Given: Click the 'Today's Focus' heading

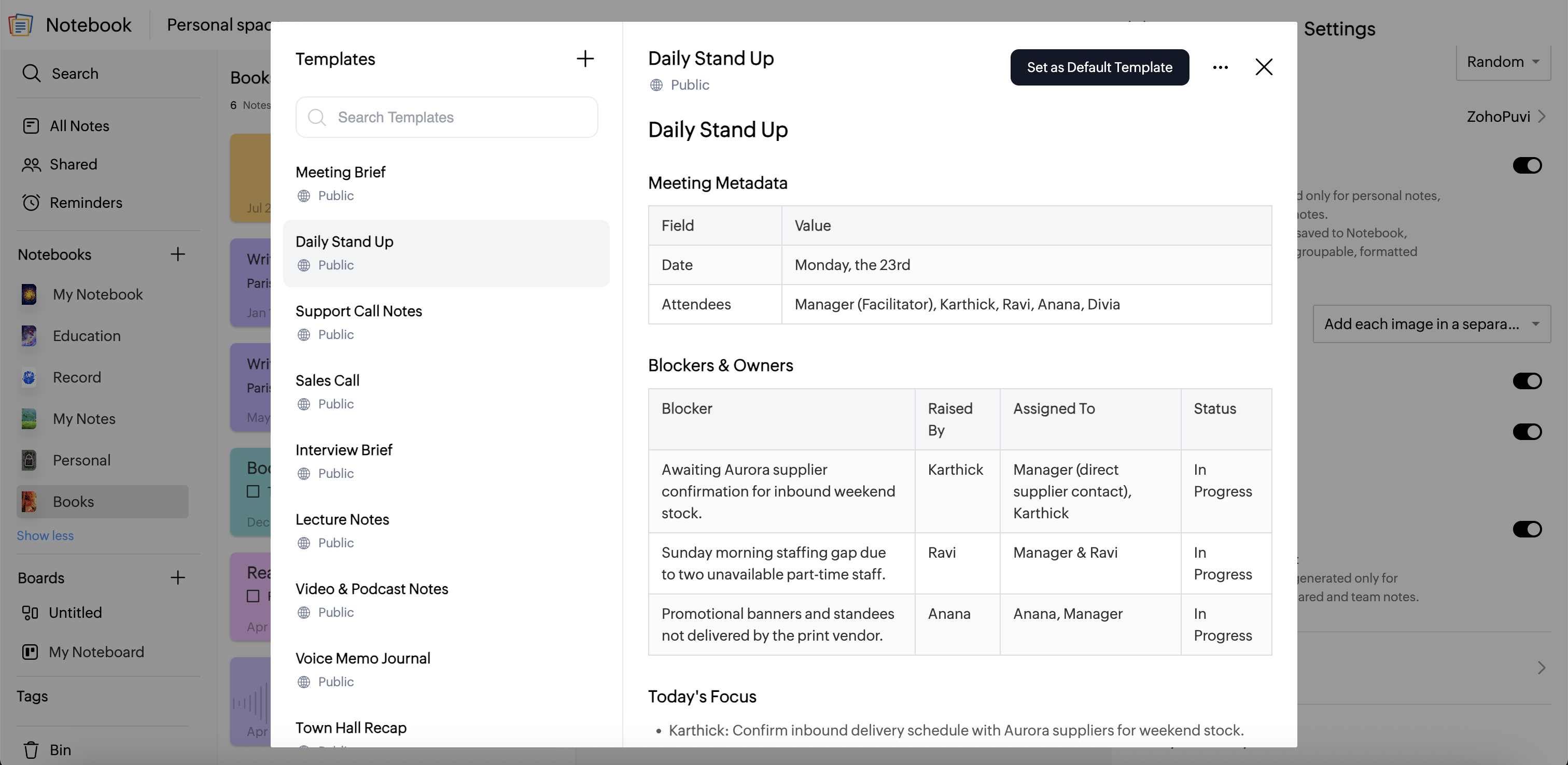Looking at the screenshot, I should tap(702, 696).
